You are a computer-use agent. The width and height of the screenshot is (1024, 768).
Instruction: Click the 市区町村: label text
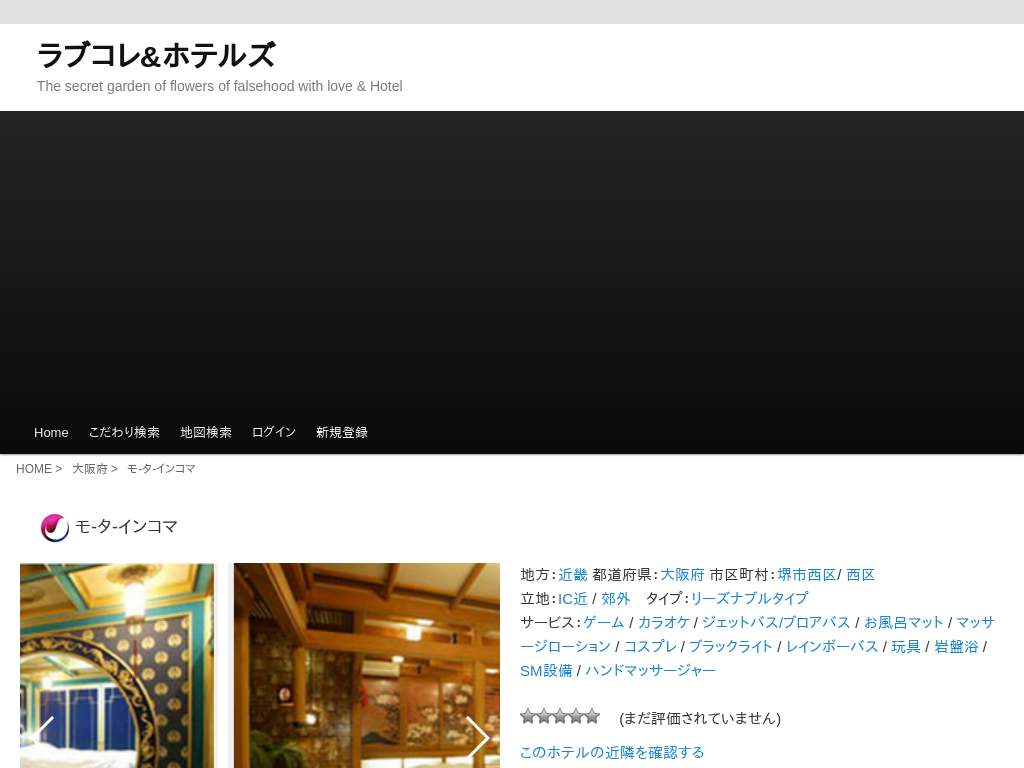point(743,575)
